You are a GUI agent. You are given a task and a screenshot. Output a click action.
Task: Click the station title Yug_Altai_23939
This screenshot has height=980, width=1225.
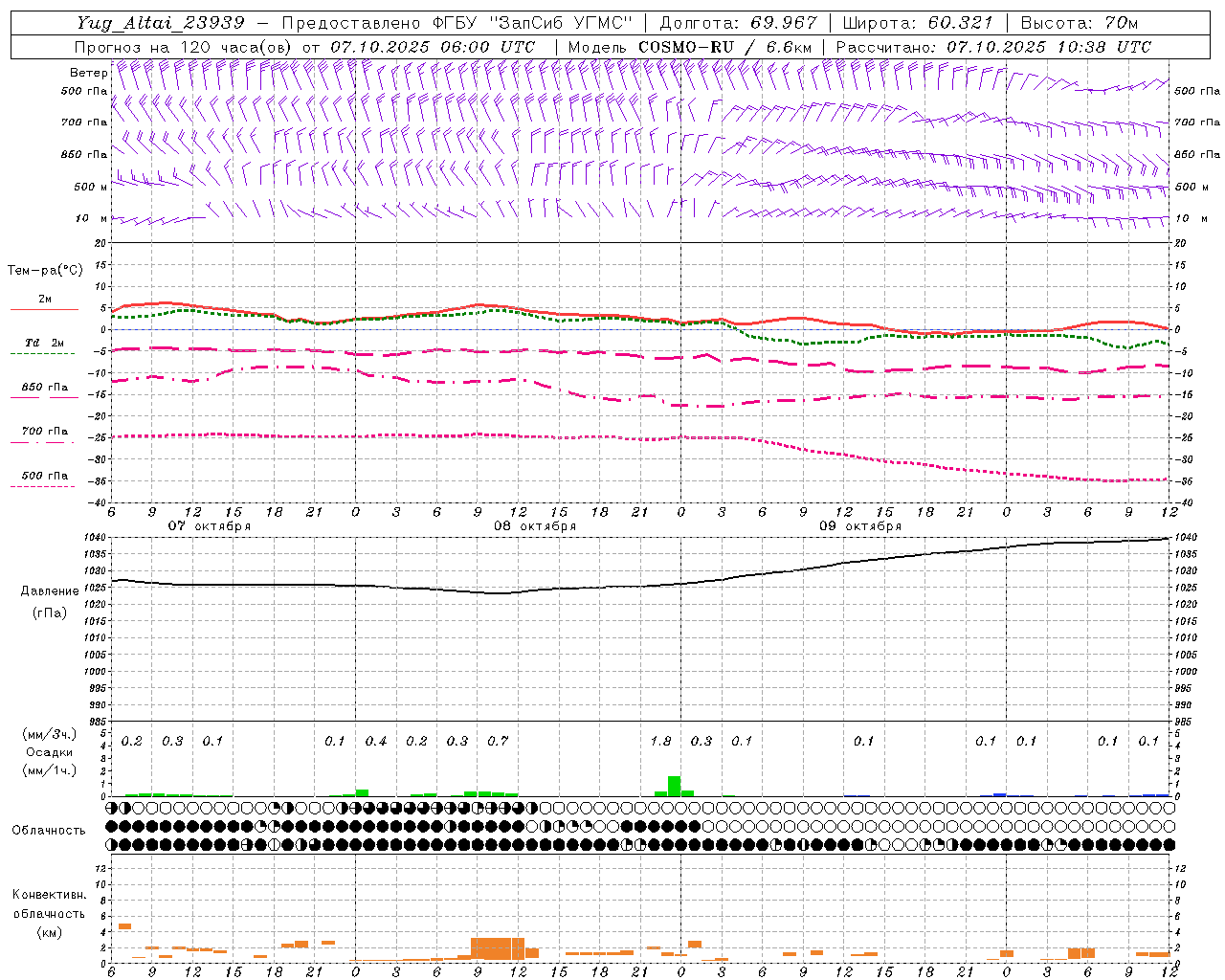(x=160, y=23)
